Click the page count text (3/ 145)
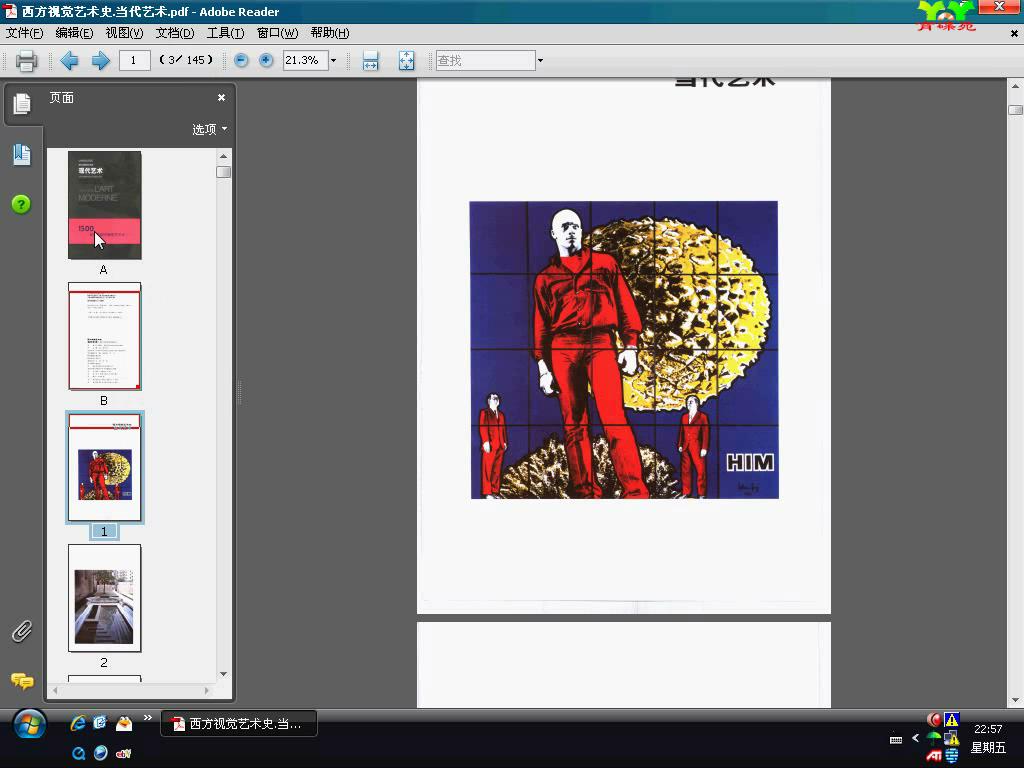The width and height of the screenshot is (1024, 768). [x=186, y=60]
